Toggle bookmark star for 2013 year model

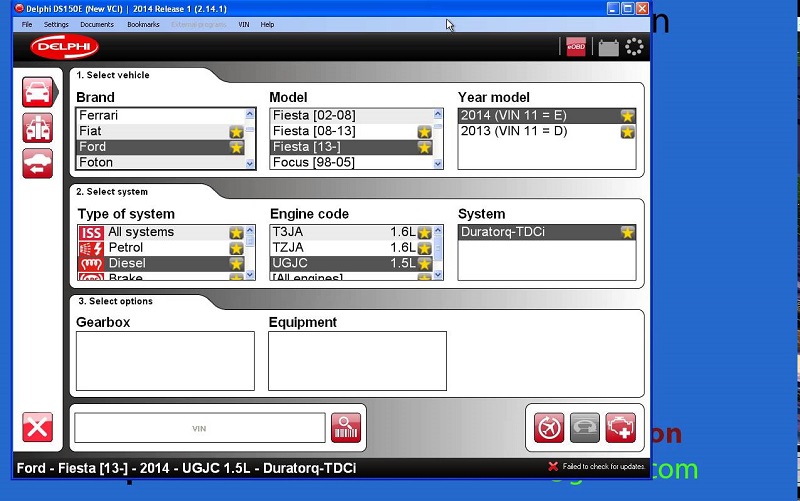(628, 132)
